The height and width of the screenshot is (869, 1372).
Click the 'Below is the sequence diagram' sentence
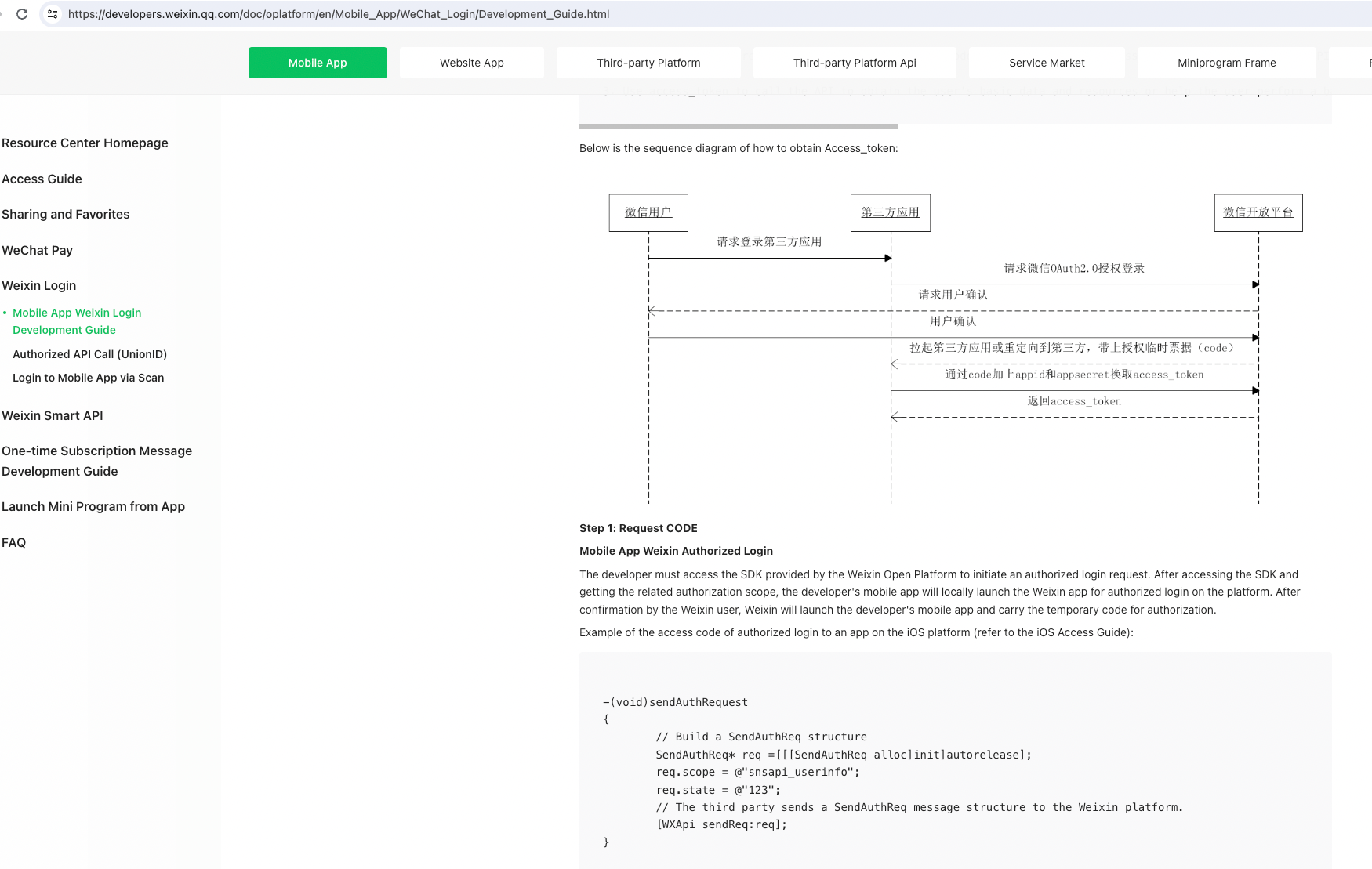point(739,149)
